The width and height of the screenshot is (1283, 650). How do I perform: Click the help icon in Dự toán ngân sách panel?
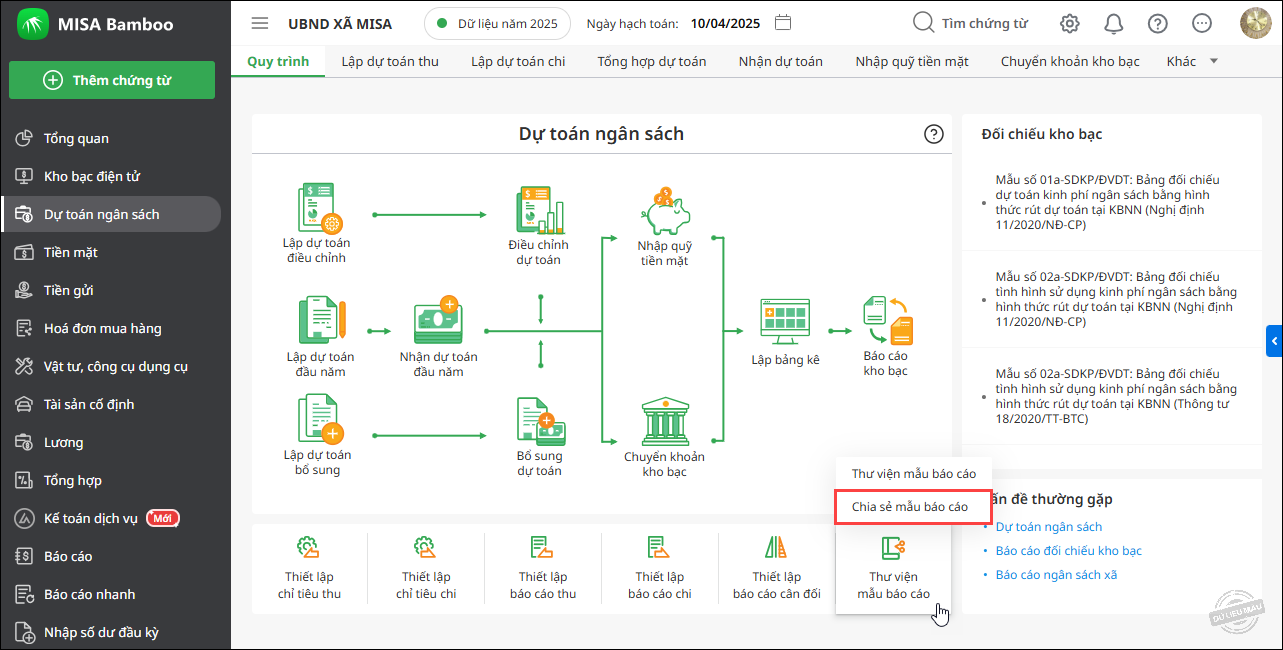pos(934,134)
